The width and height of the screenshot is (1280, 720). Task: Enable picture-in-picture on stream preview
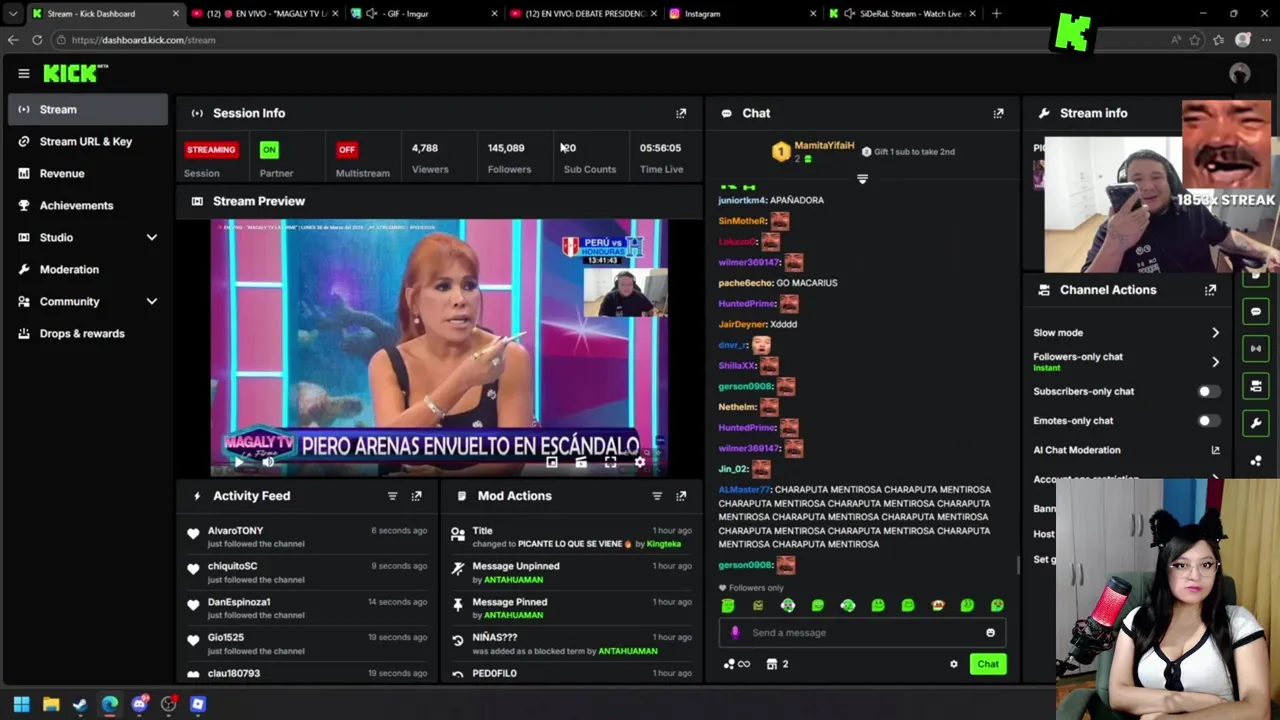click(x=552, y=462)
